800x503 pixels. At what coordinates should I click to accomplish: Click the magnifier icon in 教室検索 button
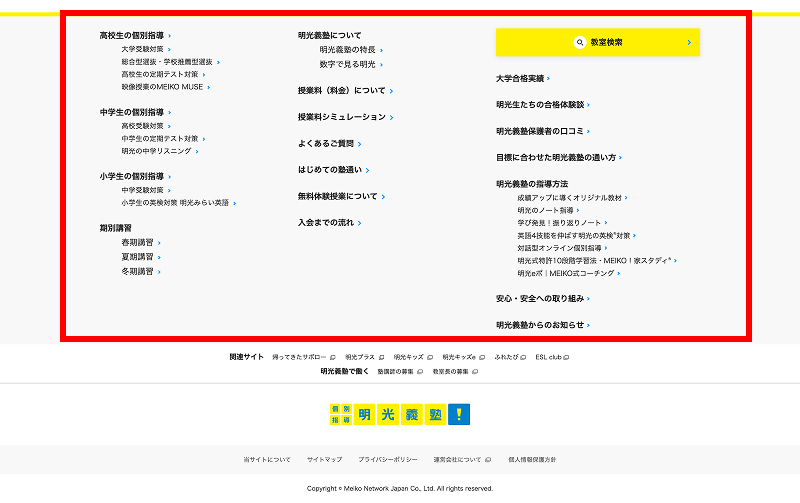pyautogui.click(x=579, y=43)
